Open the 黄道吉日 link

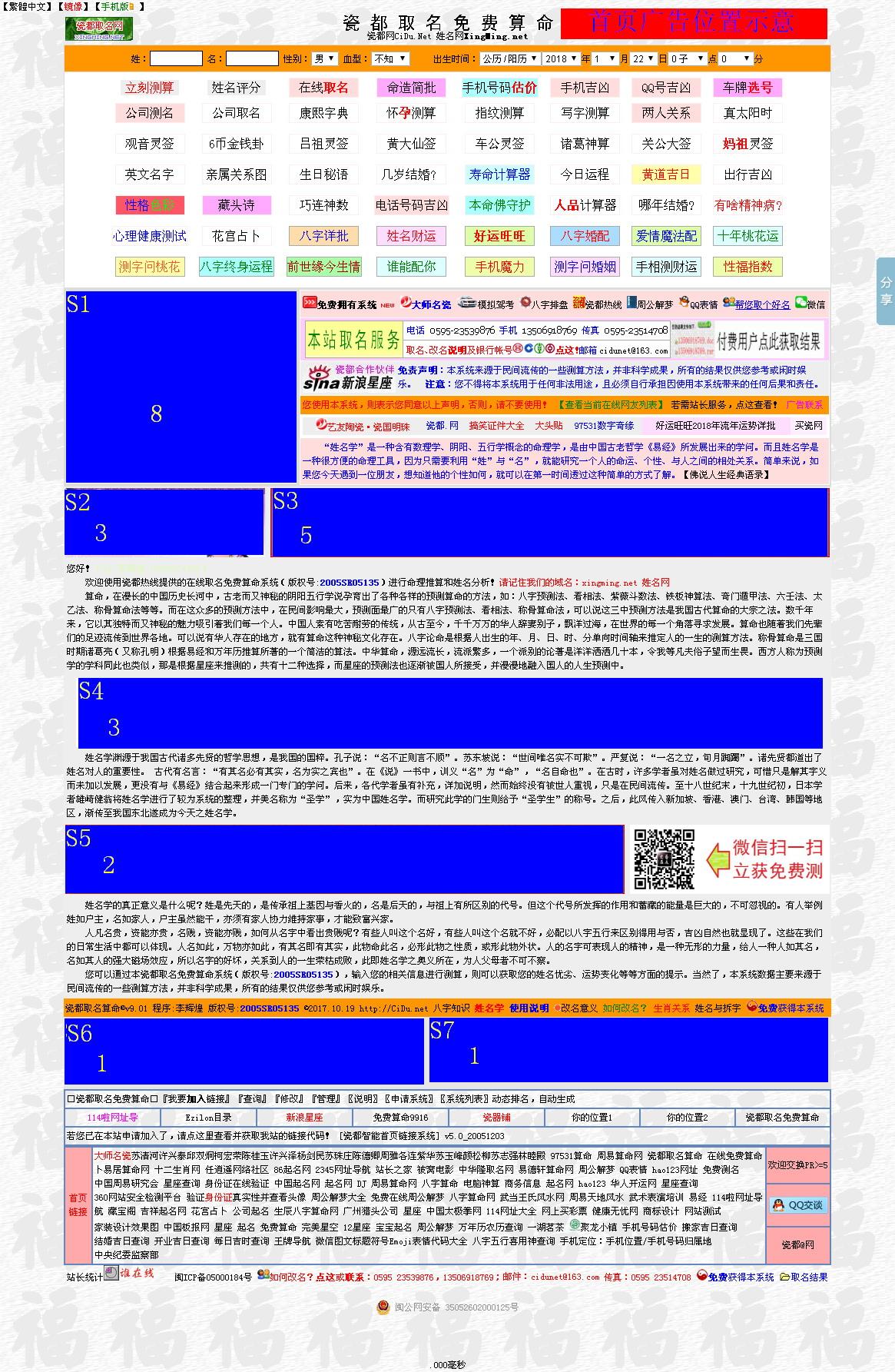pos(666,174)
